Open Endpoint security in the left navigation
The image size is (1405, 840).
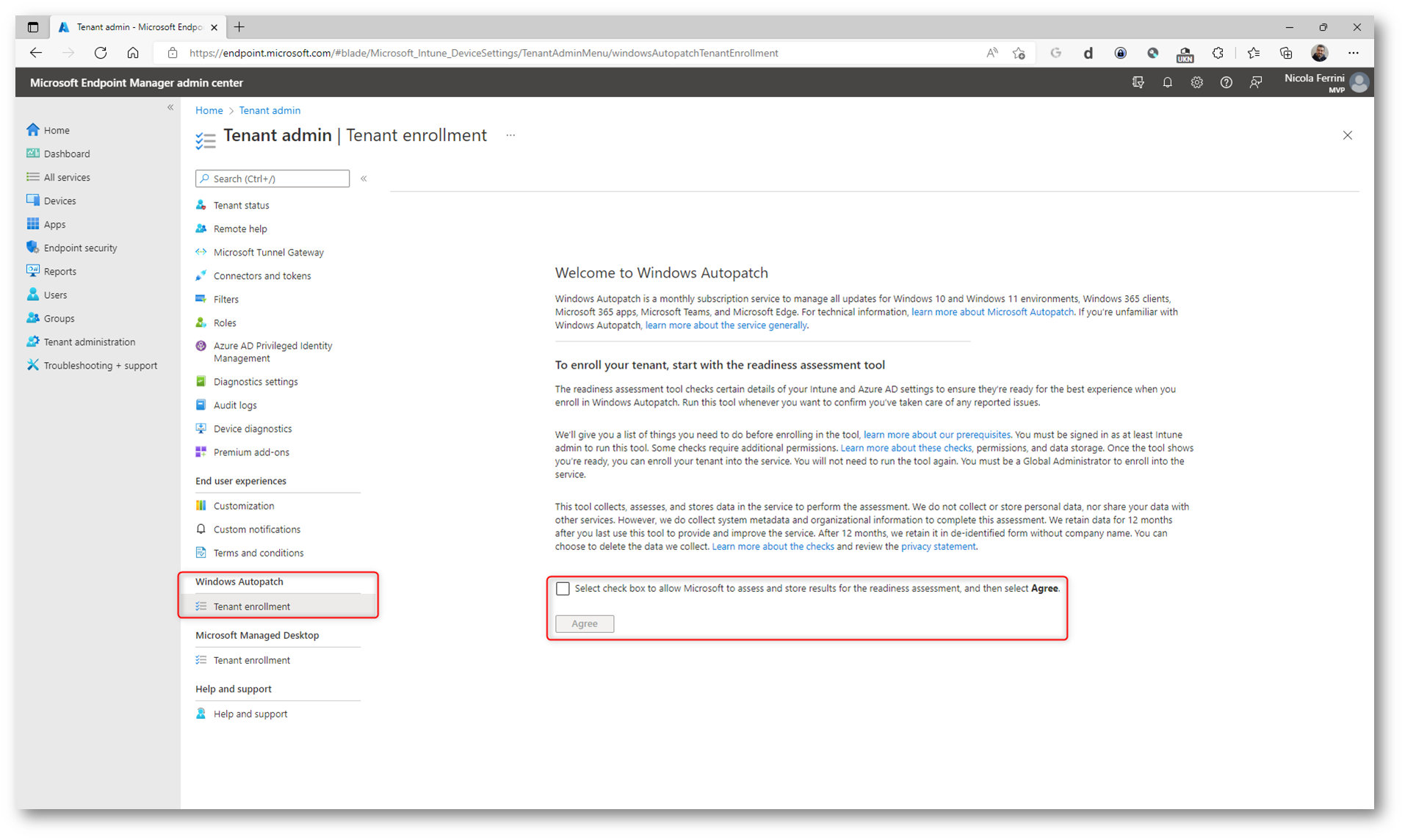pos(80,248)
